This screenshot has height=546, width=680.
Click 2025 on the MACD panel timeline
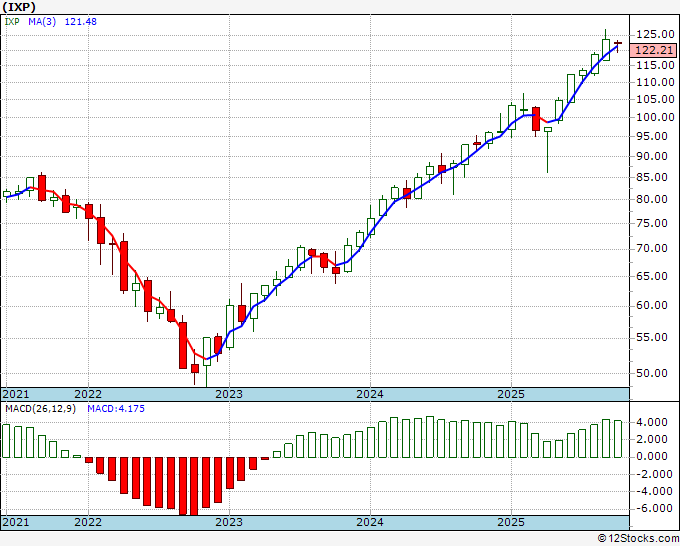click(511, 522)
